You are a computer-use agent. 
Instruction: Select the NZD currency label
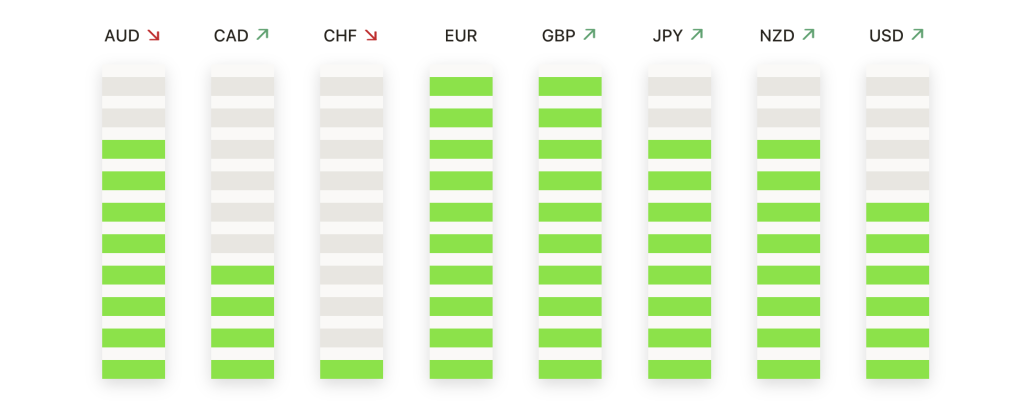click(777, 36)
